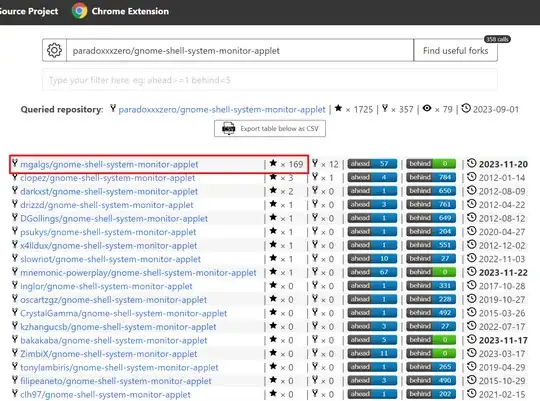Click ahead 67 badge for mnemonic-powerplay
540x401 pixels.
[372, 272]
